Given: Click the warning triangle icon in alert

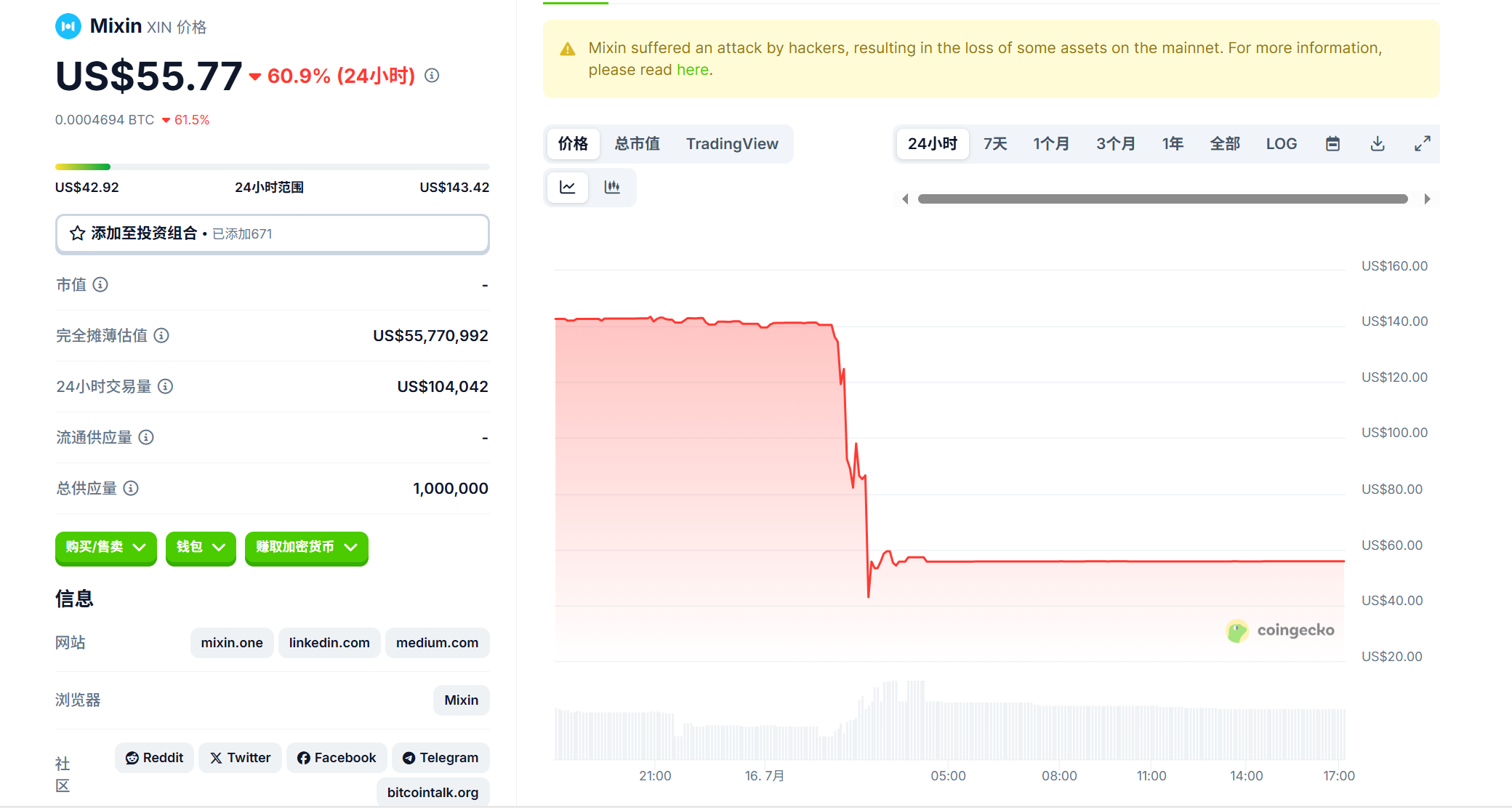Looking at the screenshot, I should 568,49.
